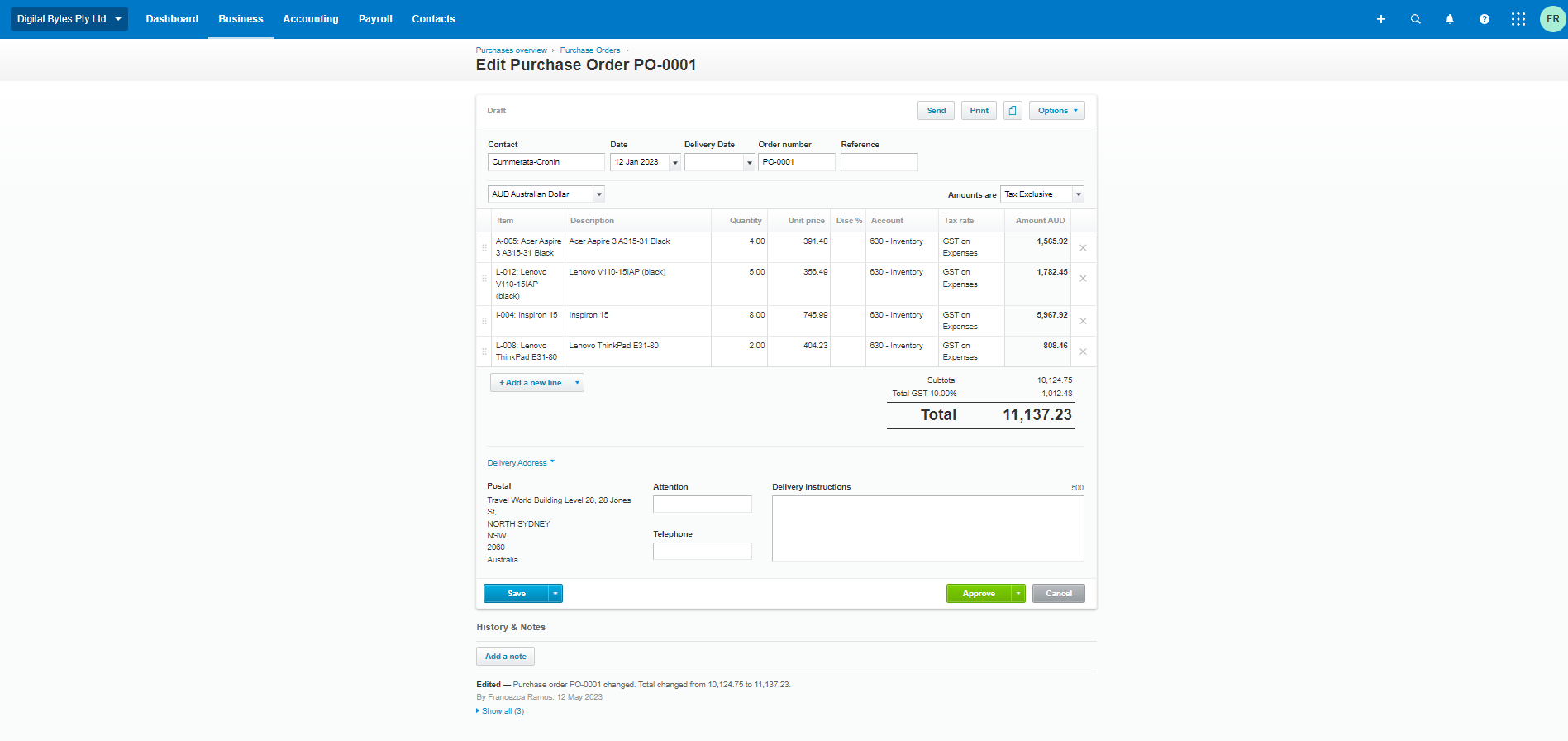
Task: Click the FR user avatar
Action: [x=1552, y=19]
